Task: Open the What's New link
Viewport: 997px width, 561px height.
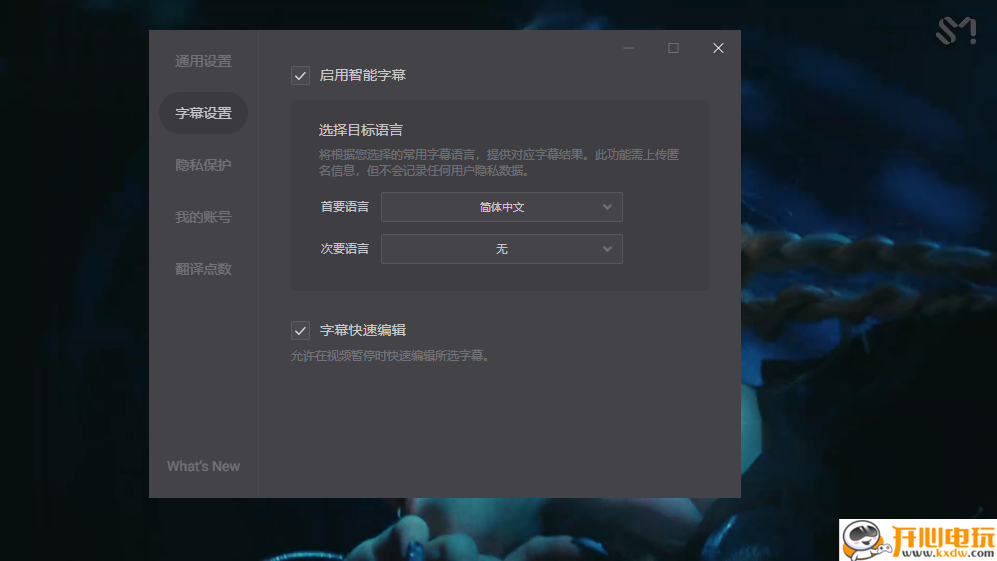Action: 203,466
